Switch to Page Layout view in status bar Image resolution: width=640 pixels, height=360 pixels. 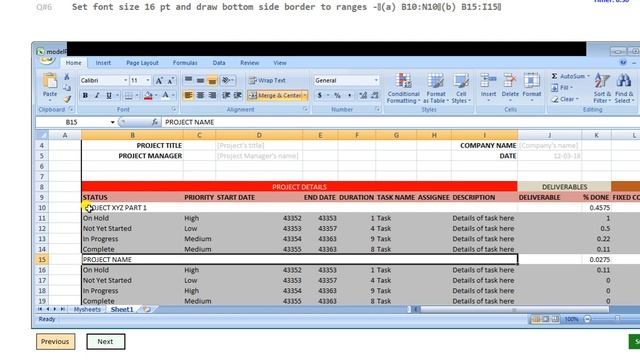click(x=546, y=319)
